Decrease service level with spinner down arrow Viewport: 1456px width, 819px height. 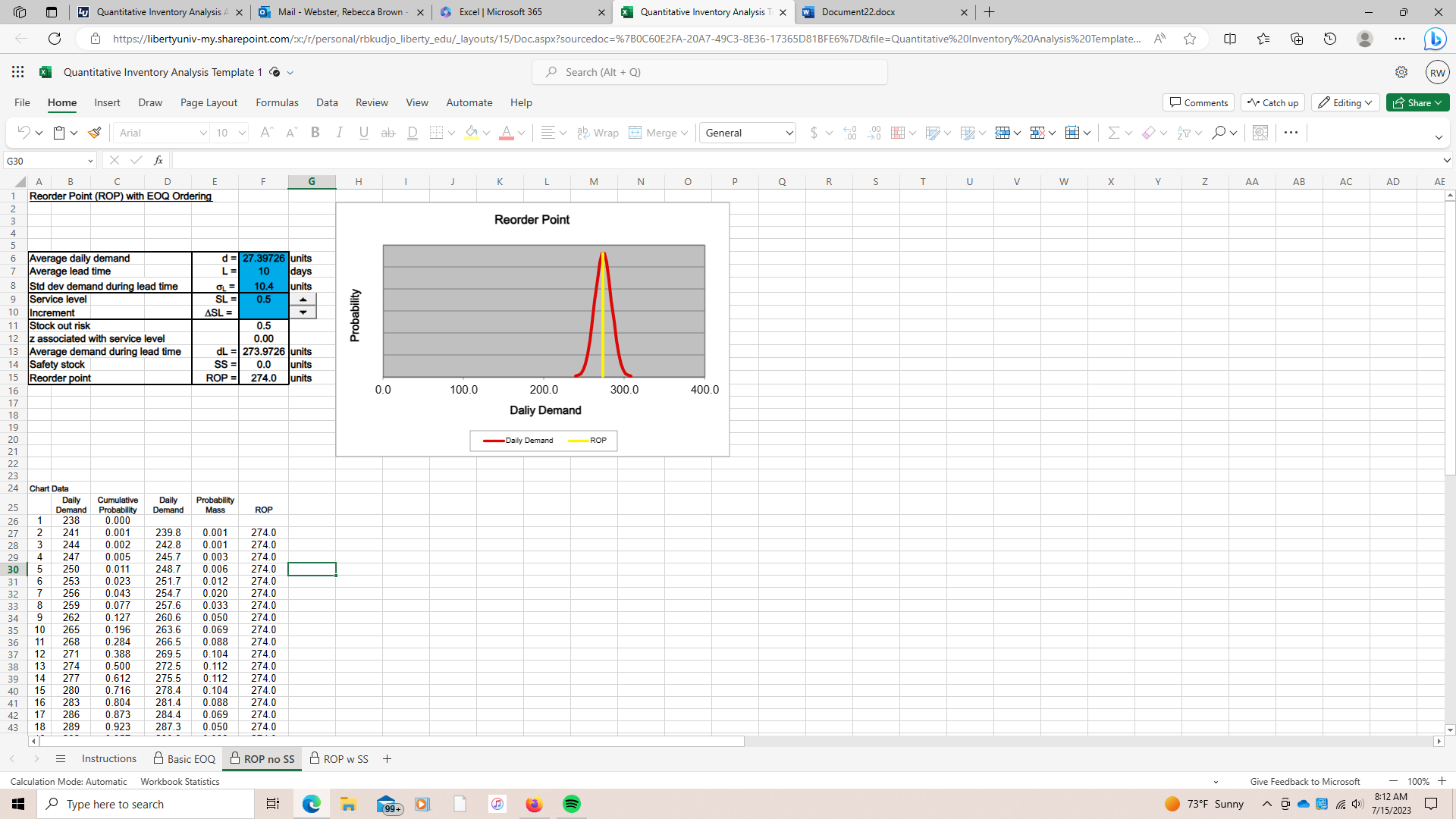(x=303, y=312)
